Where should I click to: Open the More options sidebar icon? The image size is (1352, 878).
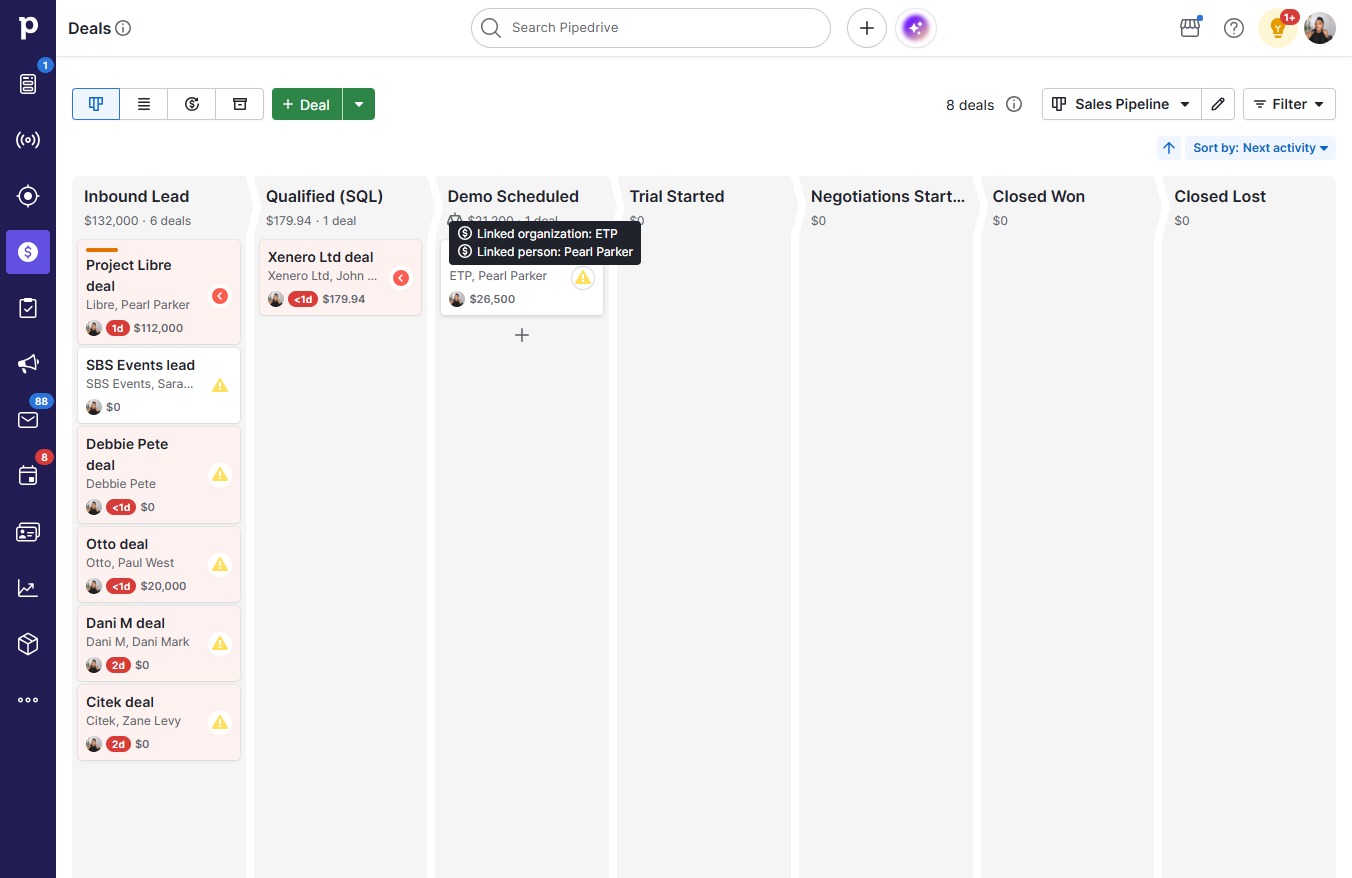(x=28, y=700)
